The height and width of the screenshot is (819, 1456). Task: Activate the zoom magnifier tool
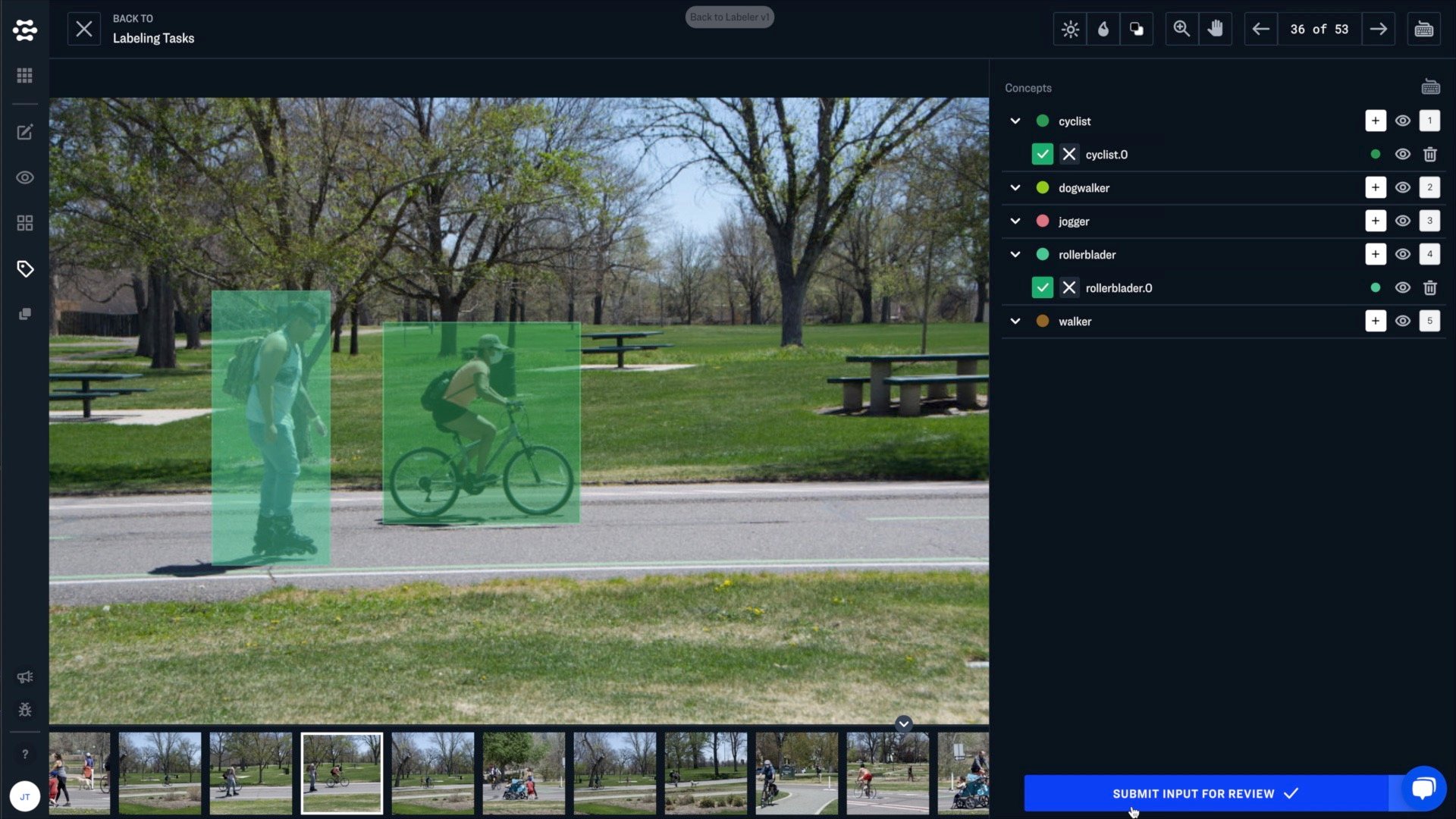tap(1181, 30)
